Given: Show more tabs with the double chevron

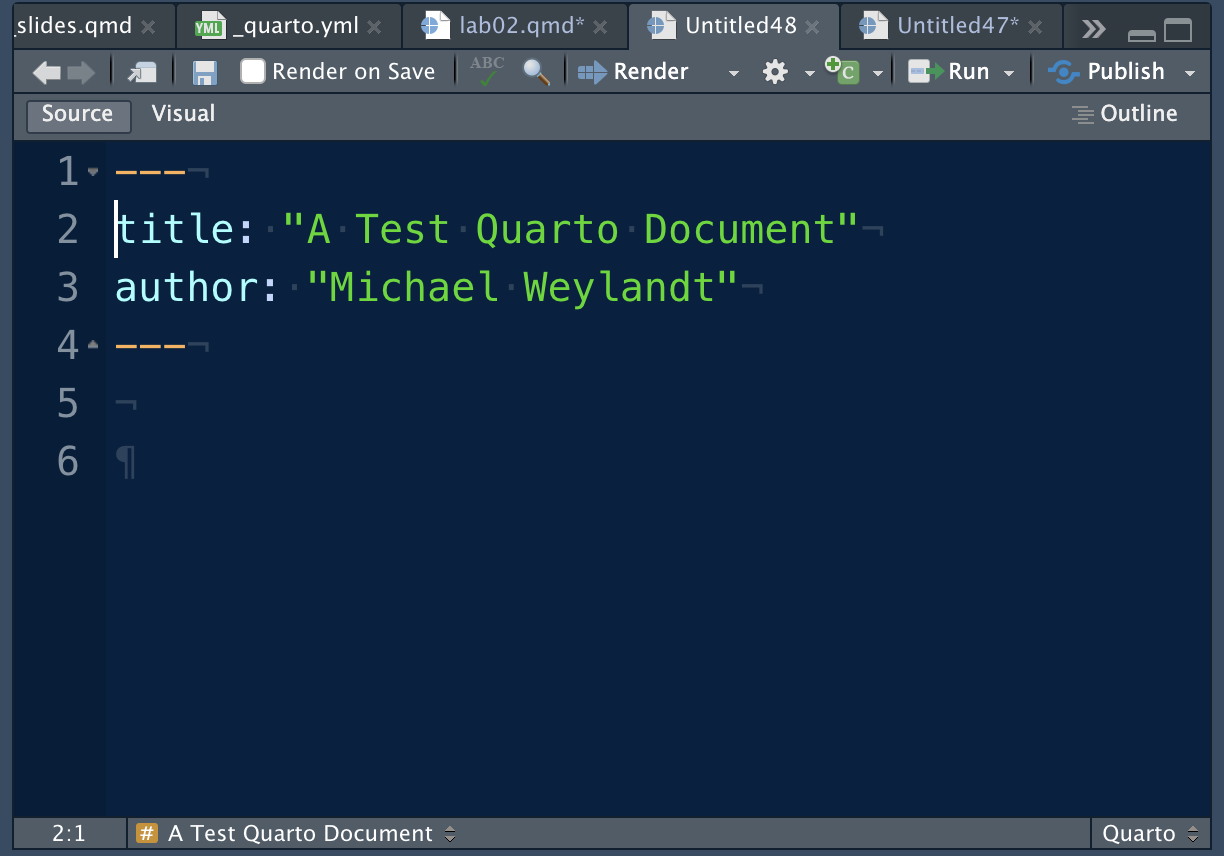Looking at the screenshot, I should pyautogui.click(x=1094, y=29).
